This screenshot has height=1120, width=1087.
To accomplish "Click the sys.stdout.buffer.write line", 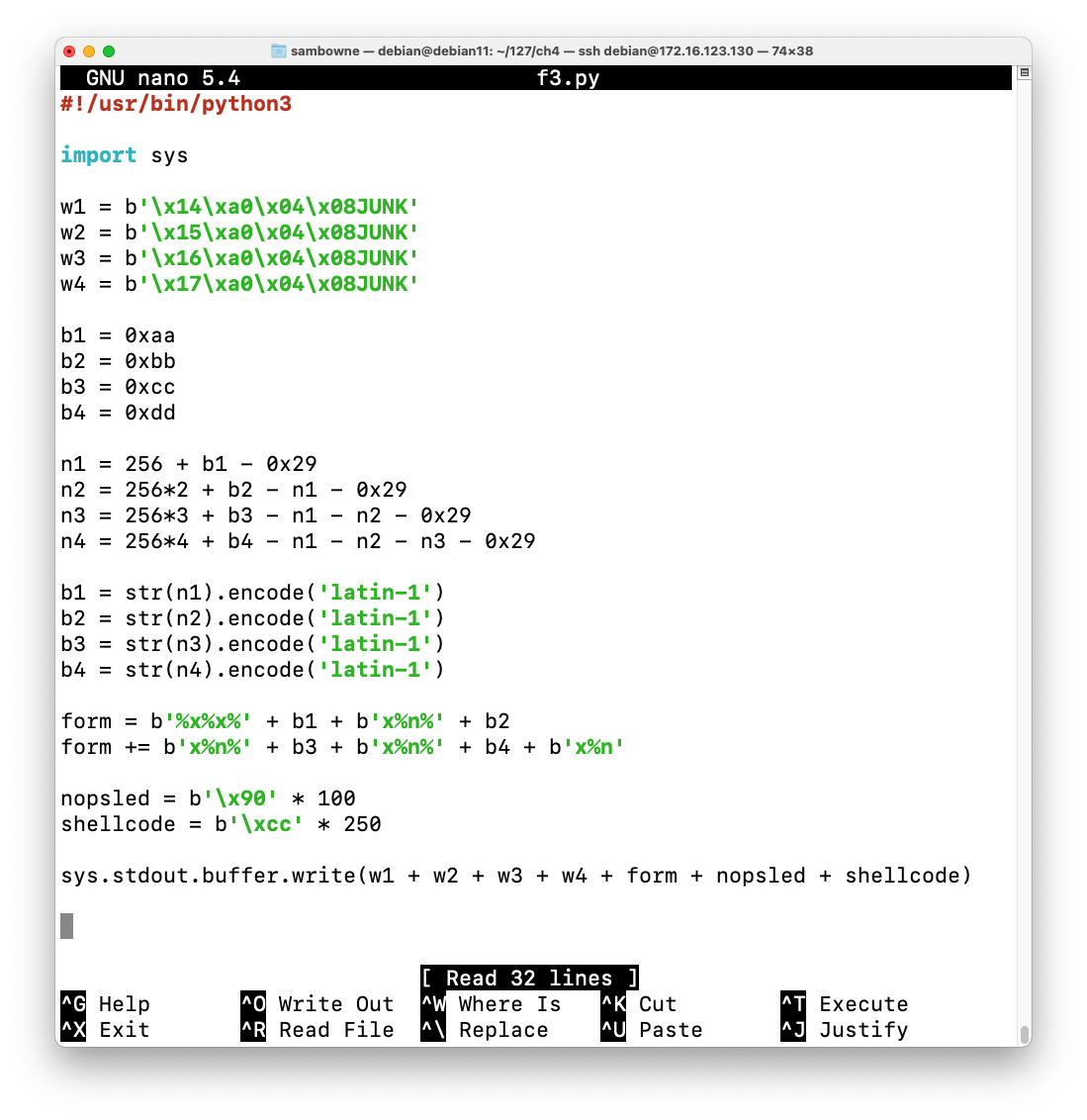I will click(516, 875).
